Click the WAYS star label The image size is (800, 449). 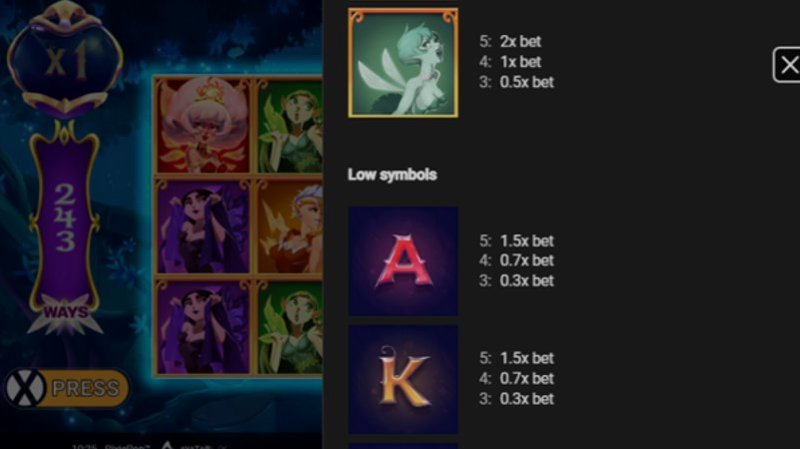pyautogui.click(x=65, y=313)
